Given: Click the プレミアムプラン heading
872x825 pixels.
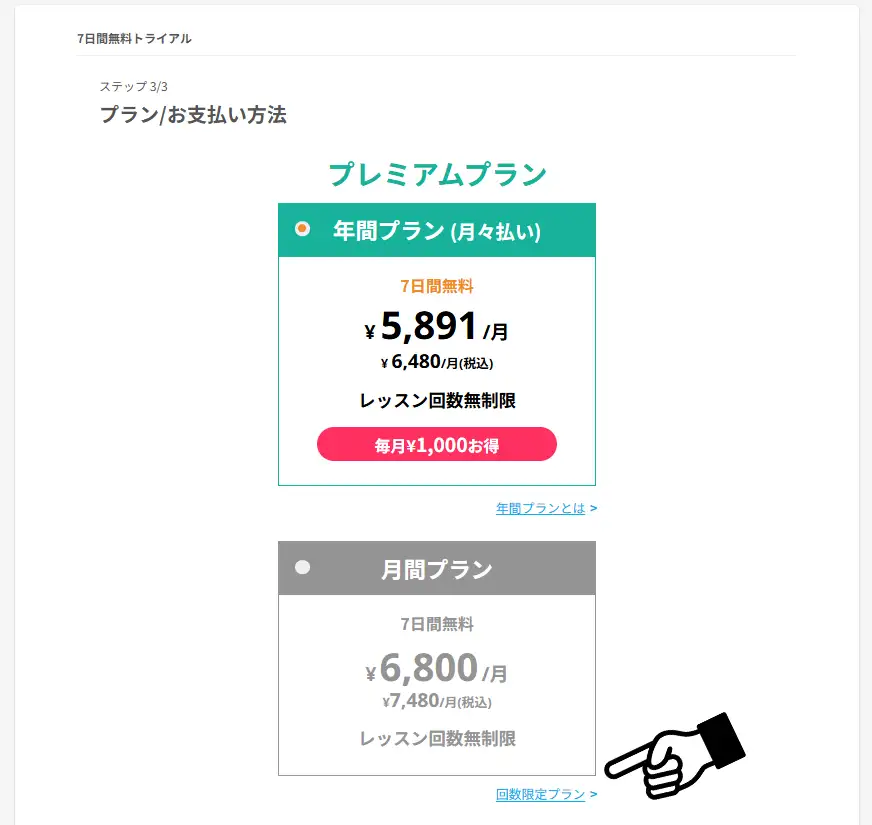Looking at the screenshot, I should click(437, 175).
